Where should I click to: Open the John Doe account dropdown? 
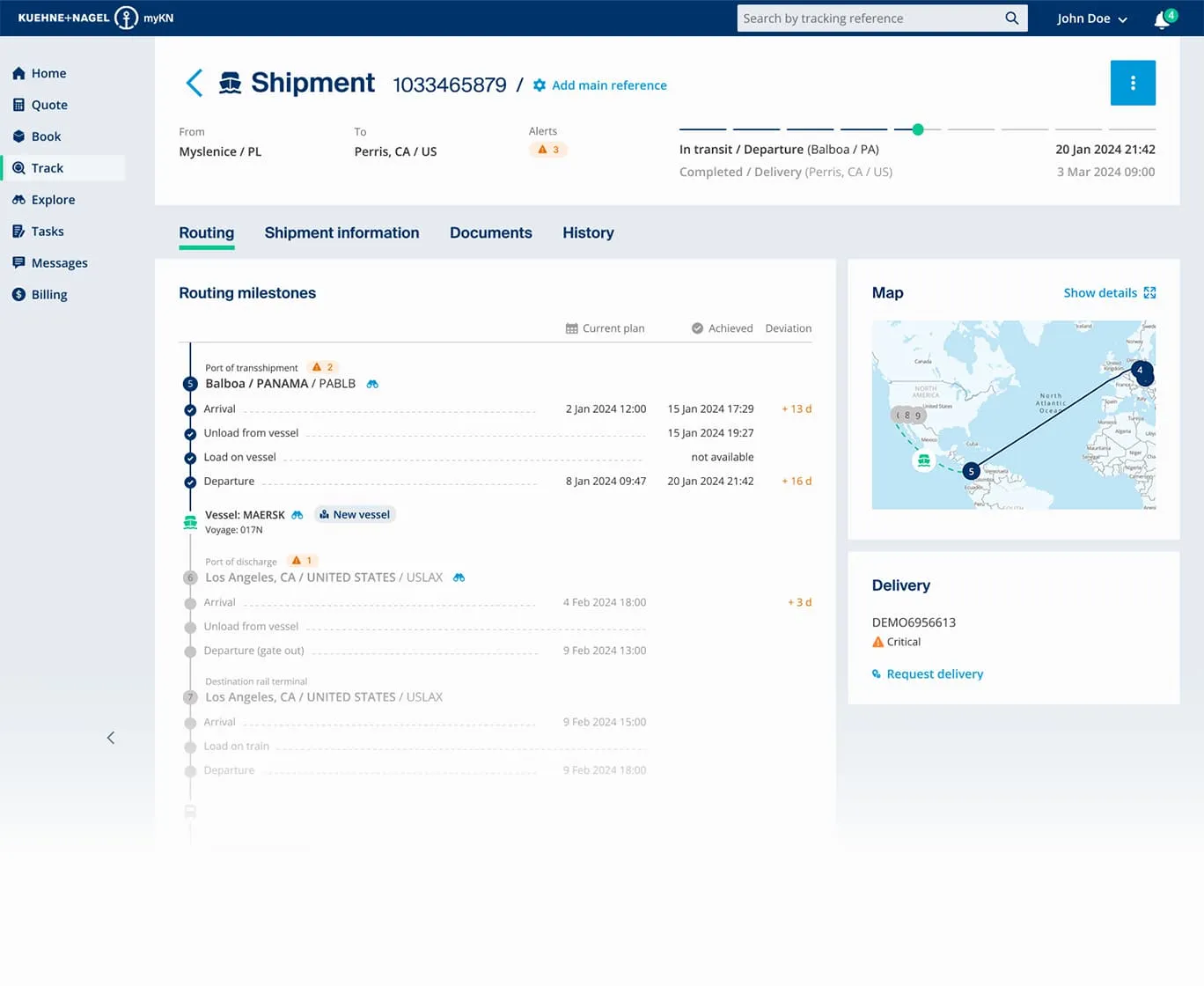[x=1091, y=18]
